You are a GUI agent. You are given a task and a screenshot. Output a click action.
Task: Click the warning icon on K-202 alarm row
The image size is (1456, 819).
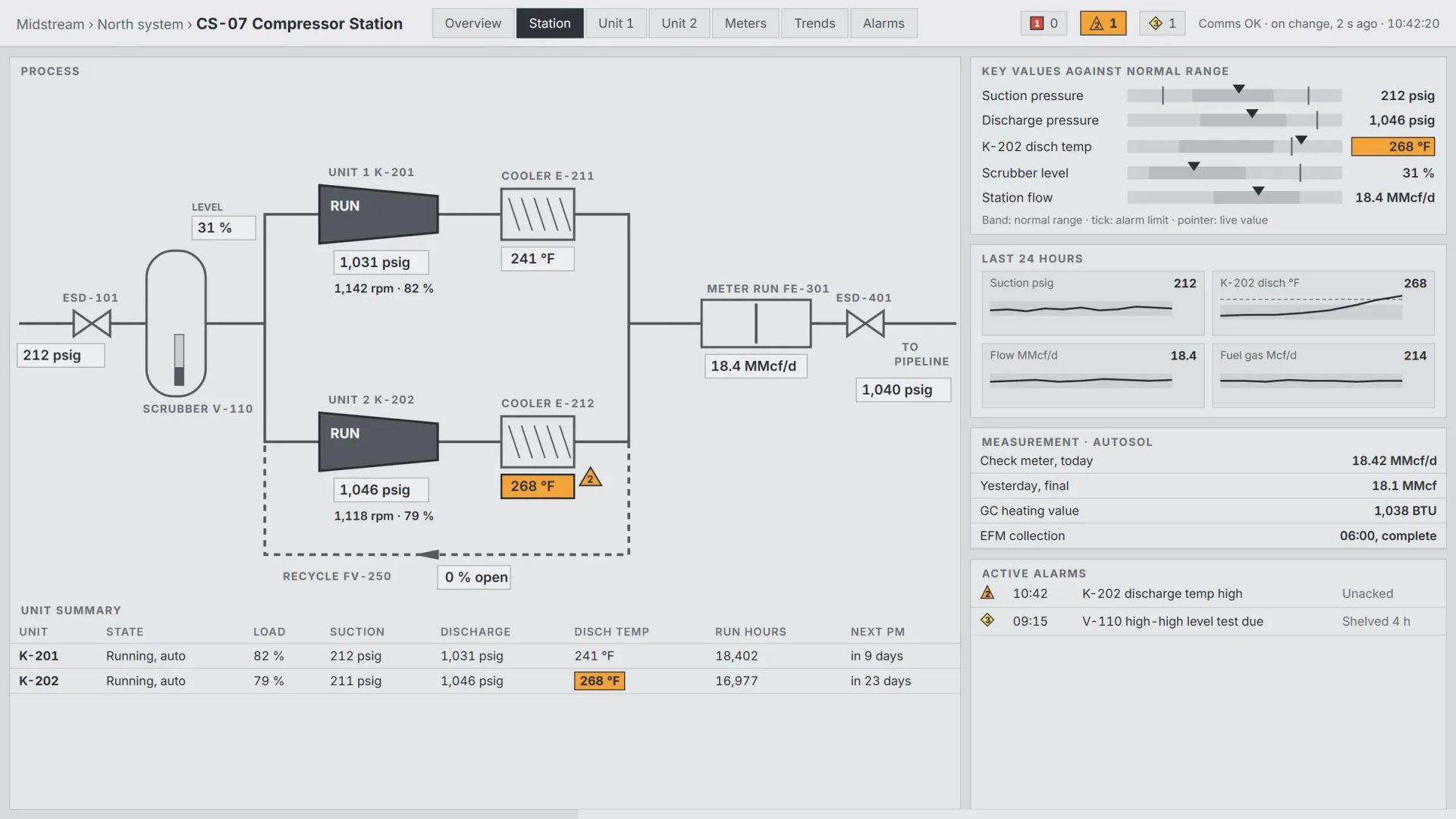(987, 593)
